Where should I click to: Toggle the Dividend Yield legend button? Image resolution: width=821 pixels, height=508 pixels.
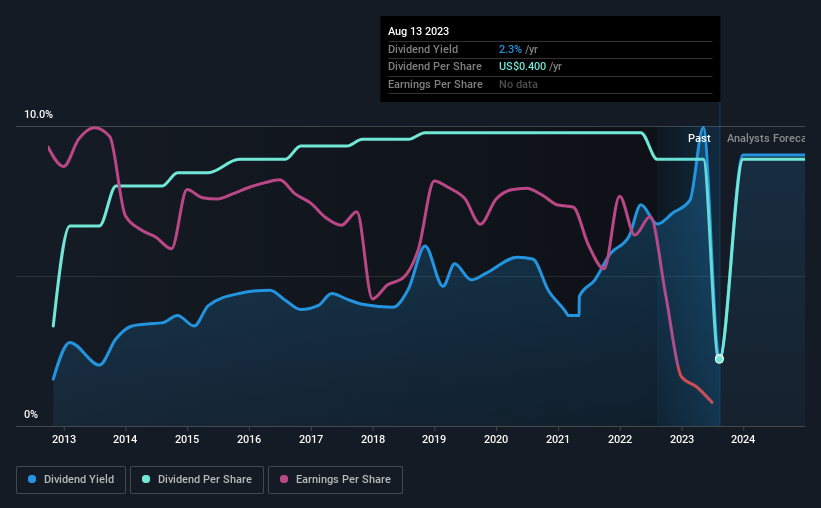pyautogui.click(x=71, y=480)
